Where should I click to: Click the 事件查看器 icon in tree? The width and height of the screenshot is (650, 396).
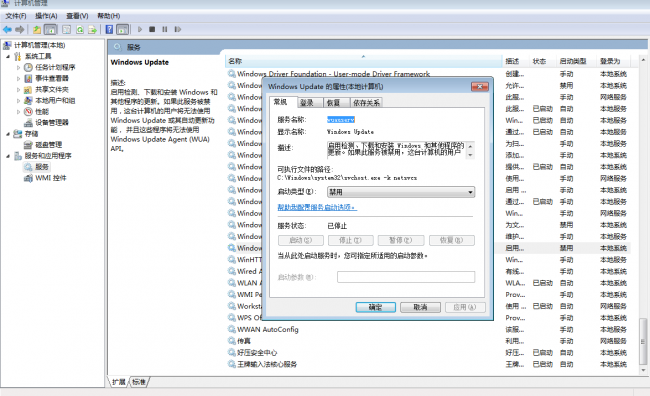tap(28, 78)
